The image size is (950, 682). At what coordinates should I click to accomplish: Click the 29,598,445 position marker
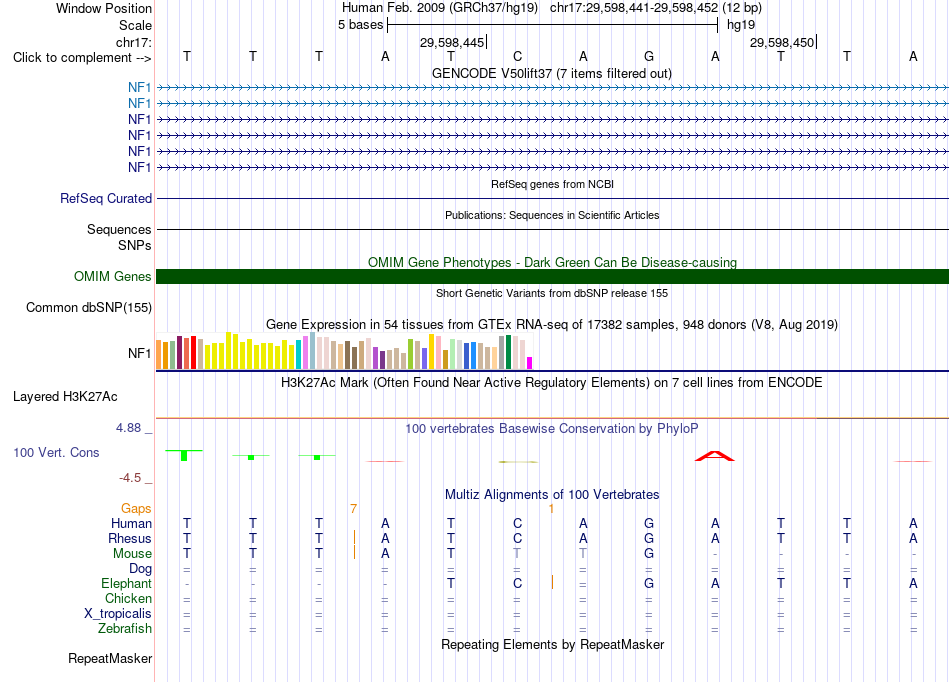(453, 42)
